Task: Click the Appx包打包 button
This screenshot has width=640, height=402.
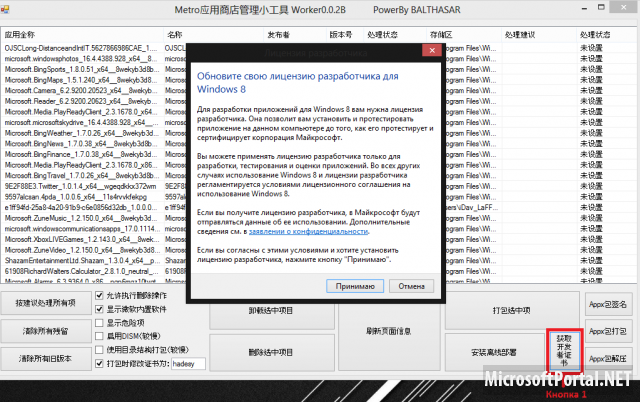Action: coord(608,331)
